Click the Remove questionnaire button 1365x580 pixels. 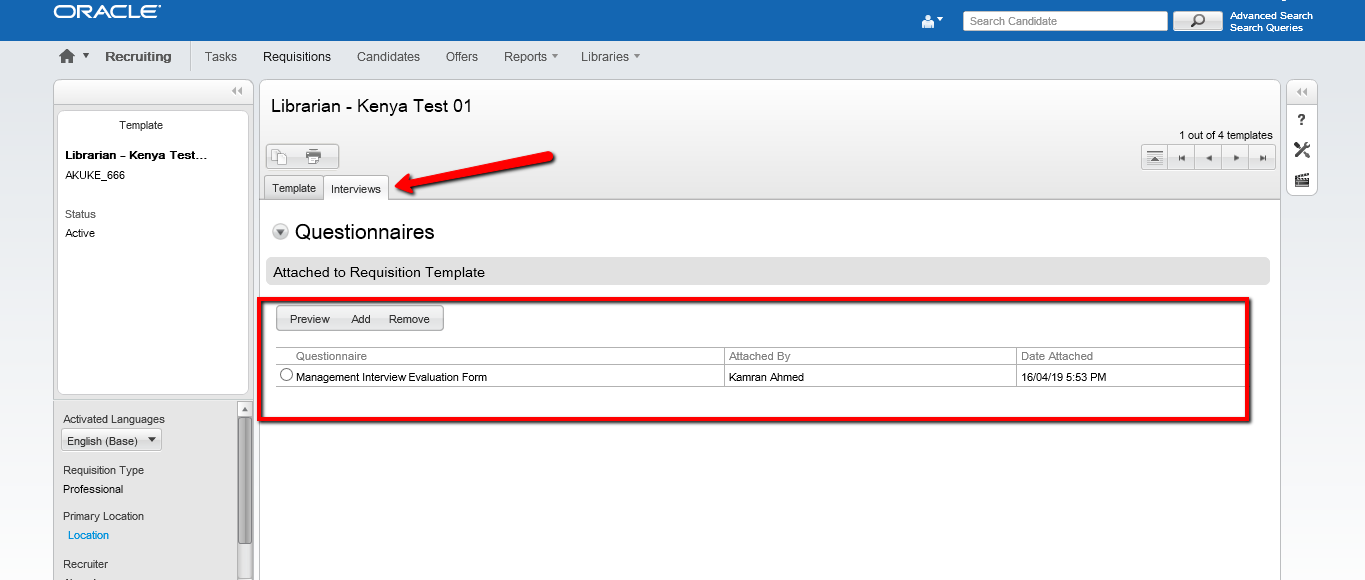(409, 319)
